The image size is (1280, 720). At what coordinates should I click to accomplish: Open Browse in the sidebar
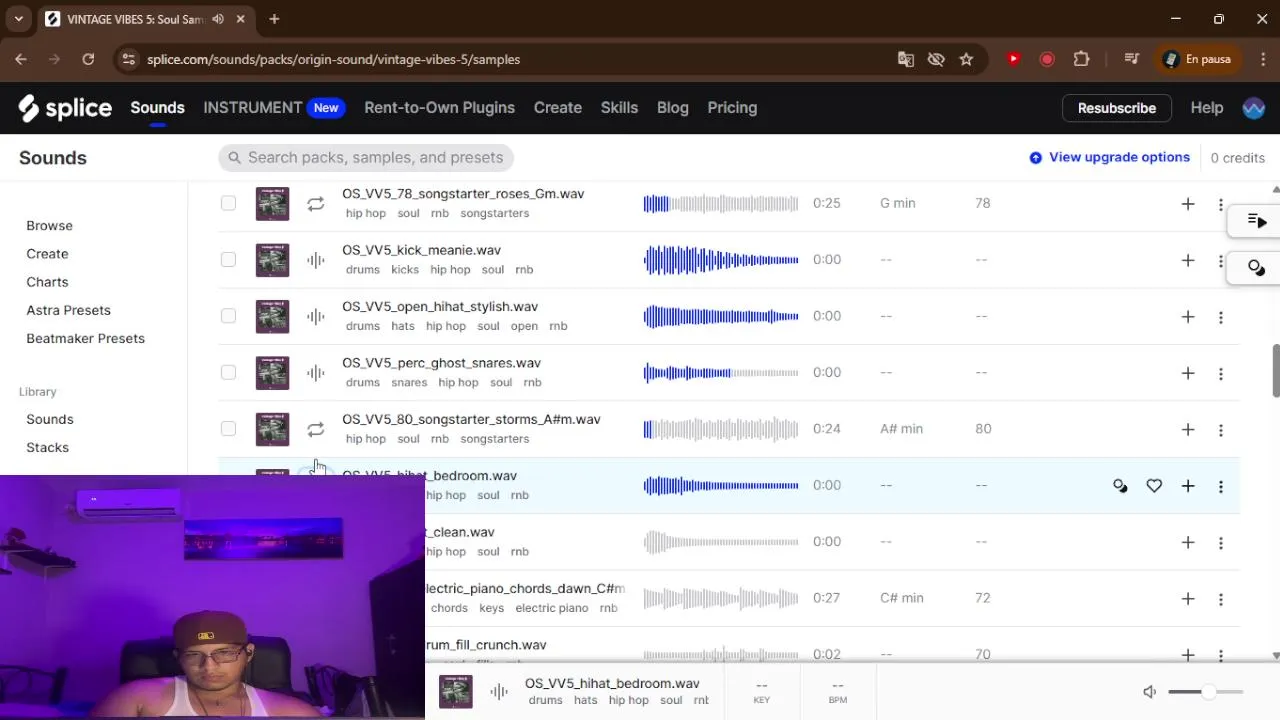point(49,226)
